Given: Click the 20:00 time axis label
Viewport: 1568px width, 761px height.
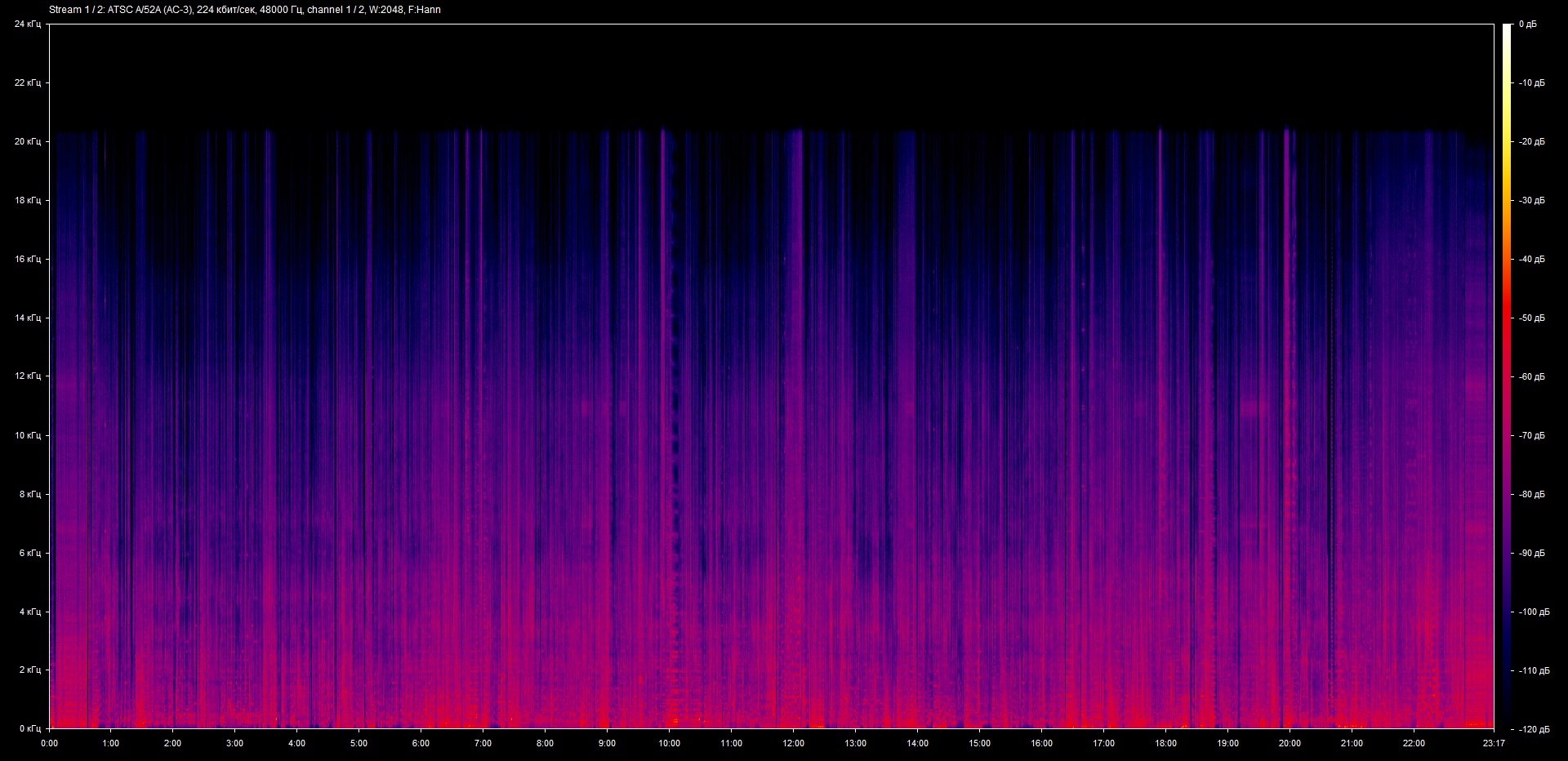Looking at the screenshot, I should [1290, 743].
